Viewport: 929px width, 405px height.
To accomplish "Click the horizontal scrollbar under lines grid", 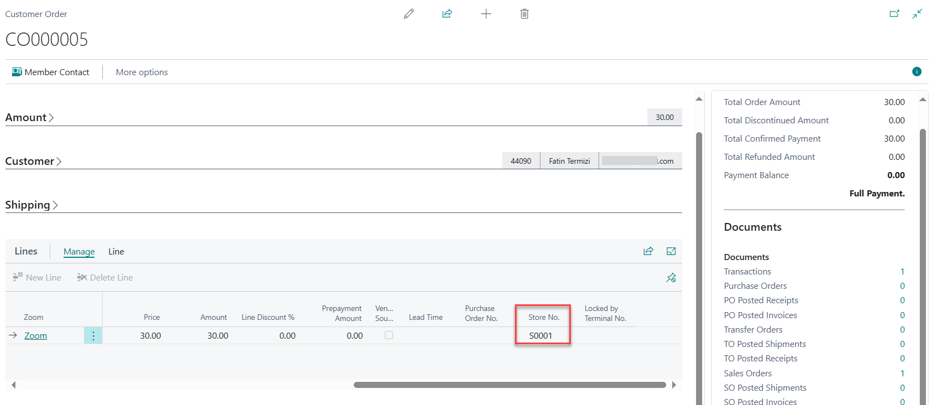I will (x=509, y=384).
